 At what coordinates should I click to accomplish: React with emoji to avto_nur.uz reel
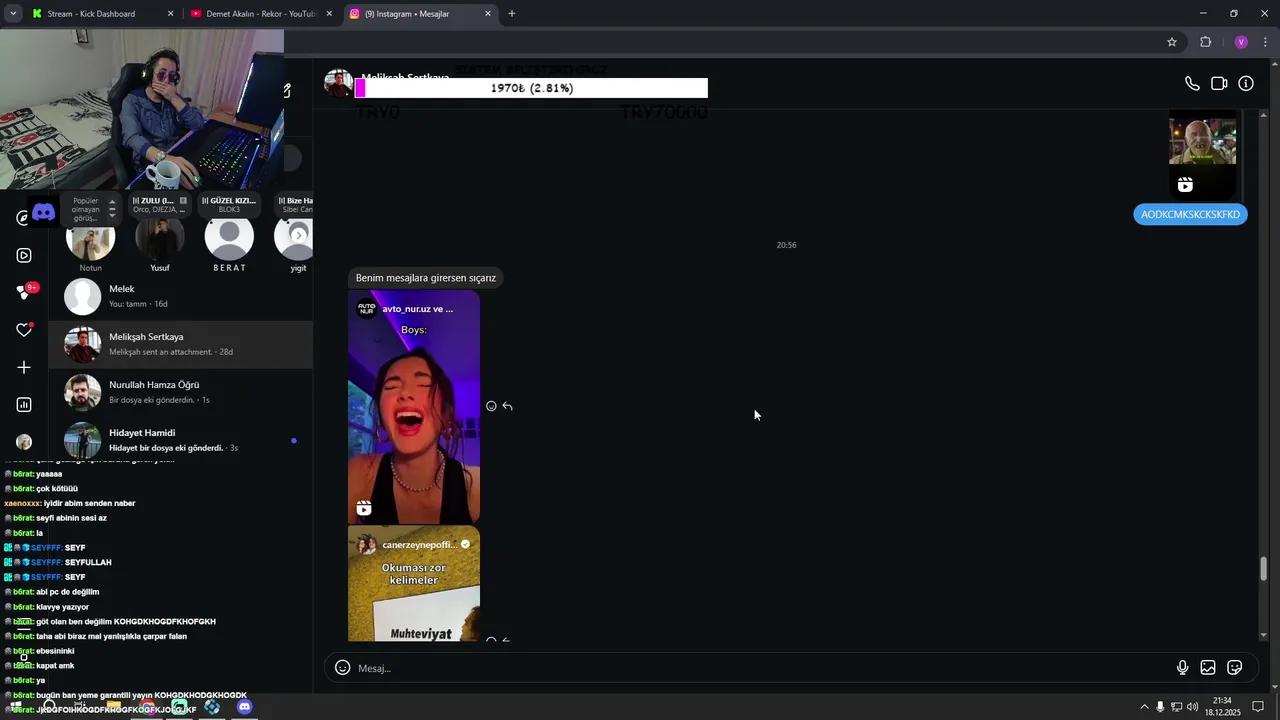click(x=491, y=406)
